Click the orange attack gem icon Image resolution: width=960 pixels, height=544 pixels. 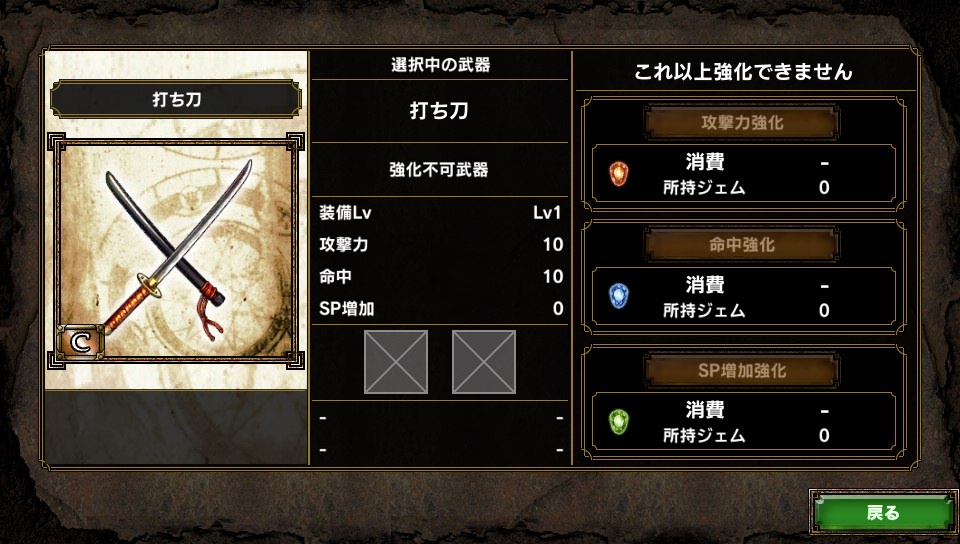pyautogui.click(x=619, y=174)
